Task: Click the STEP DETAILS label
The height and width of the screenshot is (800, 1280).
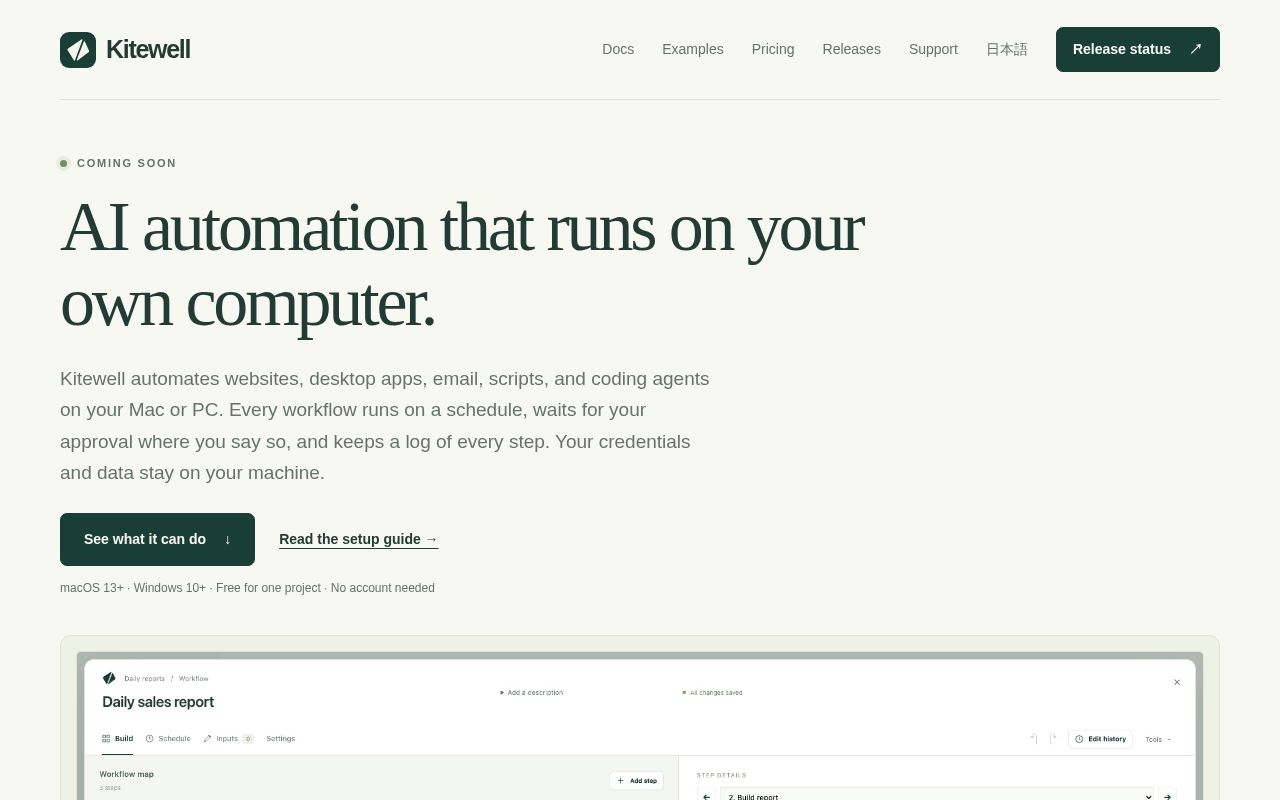Action: (722, 775)
